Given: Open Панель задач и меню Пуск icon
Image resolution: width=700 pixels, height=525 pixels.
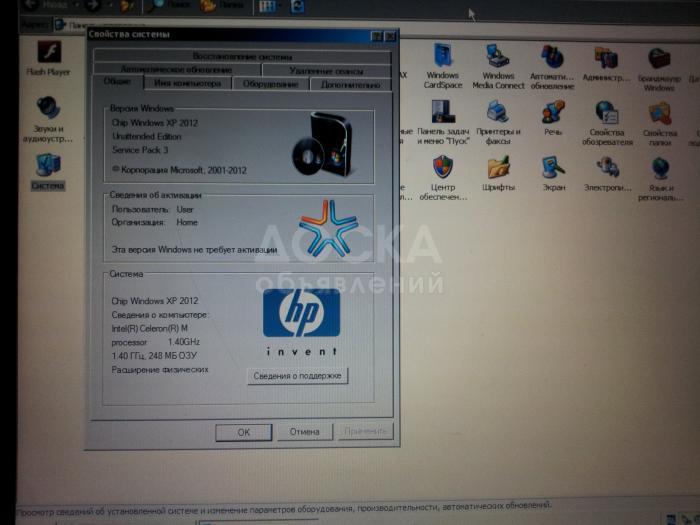Looking at the screenshot, I should (443, 122).
